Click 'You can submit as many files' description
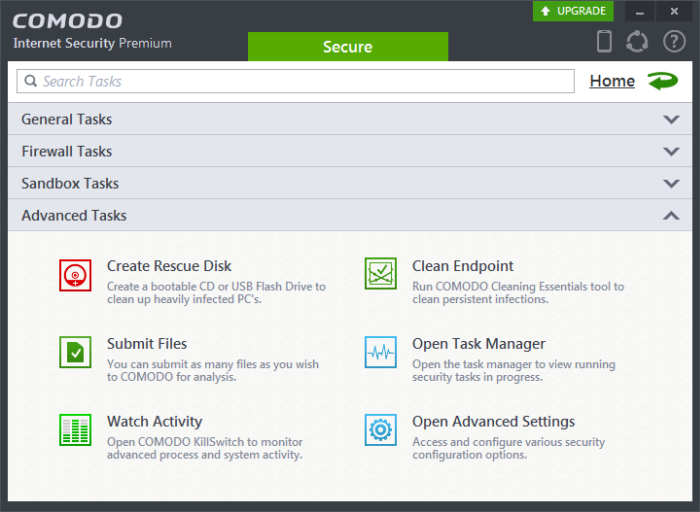This screenshot has width=700, height=512. (212, 370)
